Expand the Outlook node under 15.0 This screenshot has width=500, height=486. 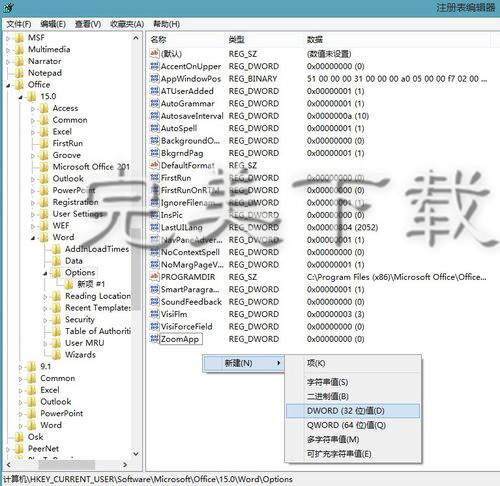coord(33,179)
